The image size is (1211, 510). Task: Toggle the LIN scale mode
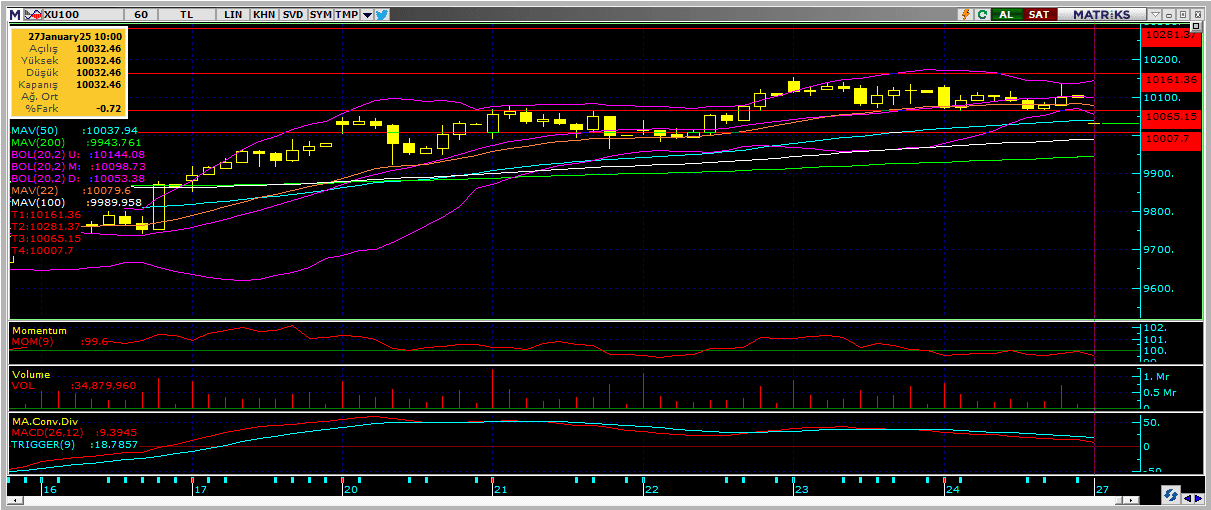[234, 15]
